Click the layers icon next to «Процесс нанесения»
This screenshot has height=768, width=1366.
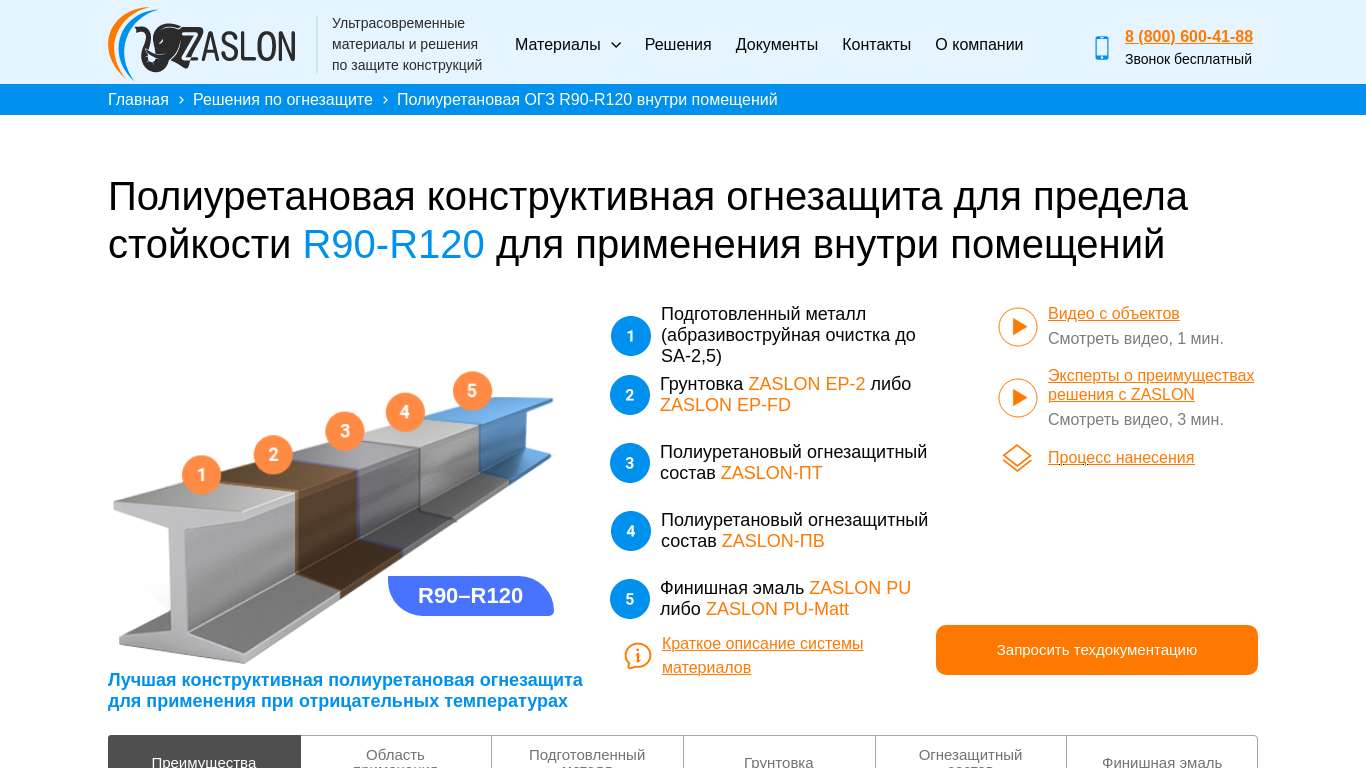point(1017,458)
